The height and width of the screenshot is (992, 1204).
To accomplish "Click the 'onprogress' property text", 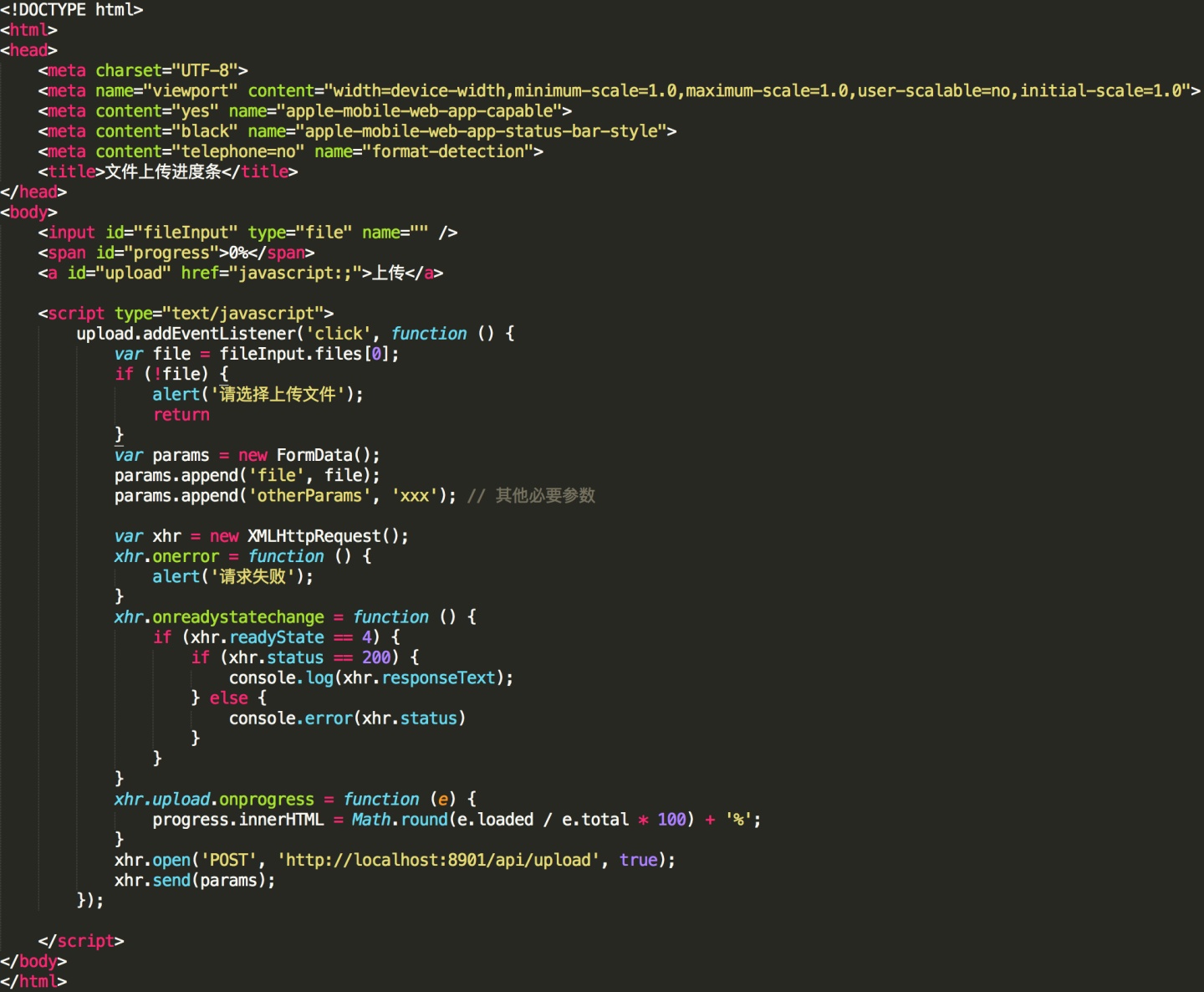I will tap(267, 800).
